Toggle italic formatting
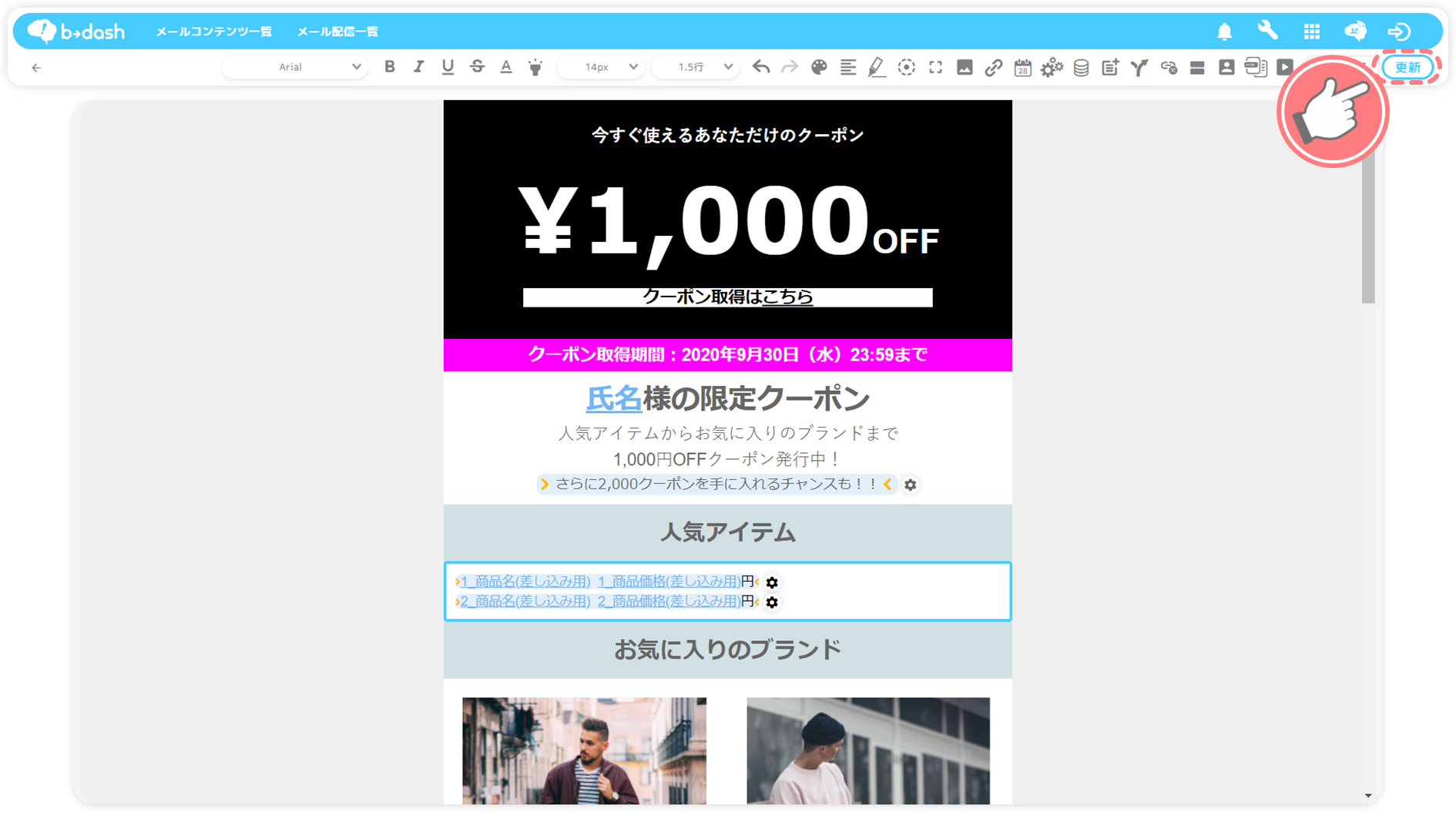 418,67
